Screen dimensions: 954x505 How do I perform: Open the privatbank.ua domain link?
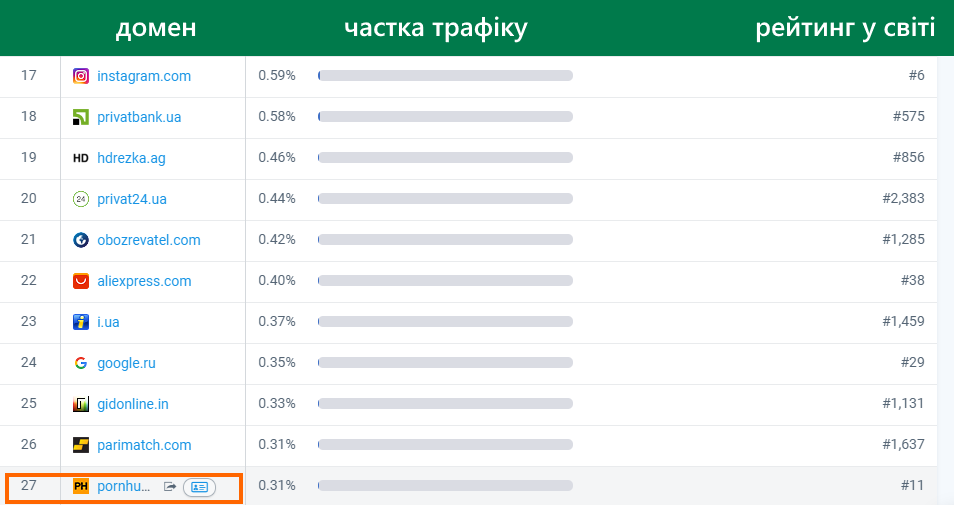[139, 117]
